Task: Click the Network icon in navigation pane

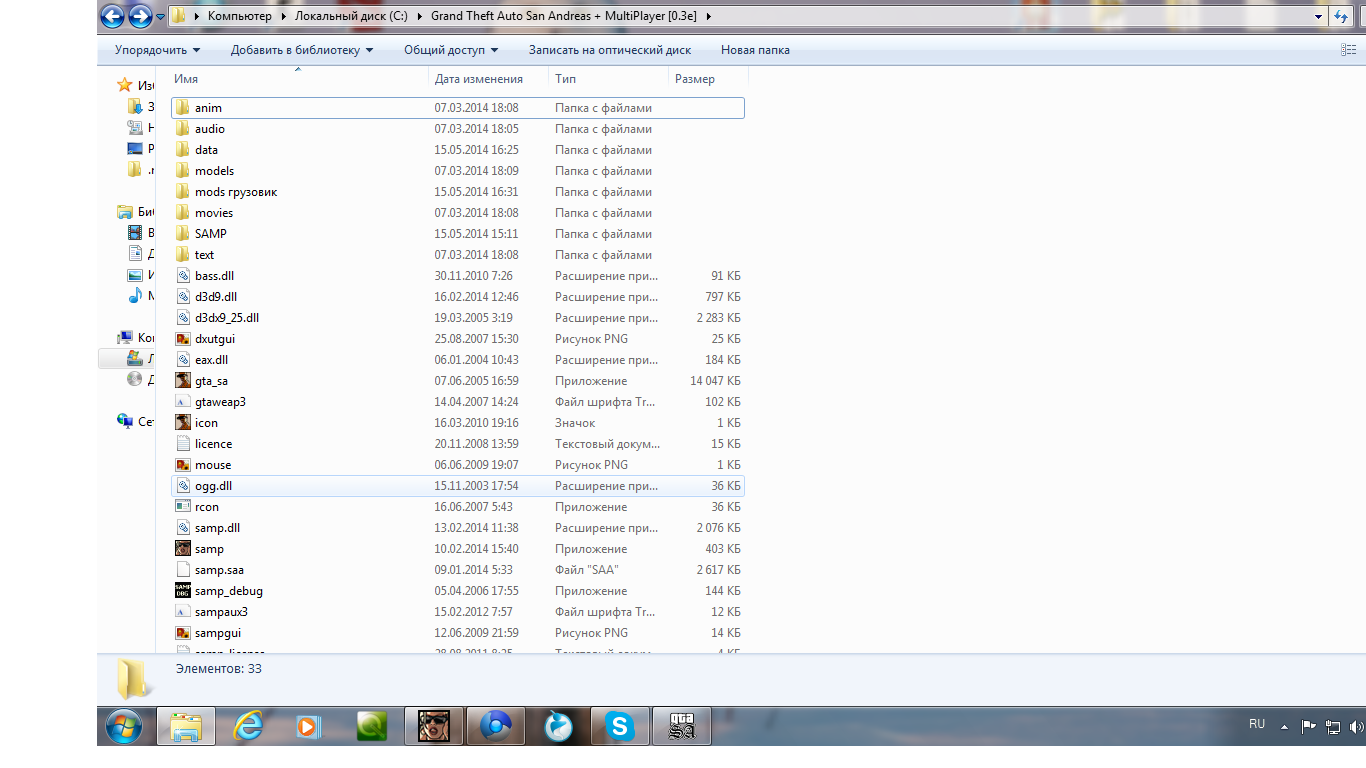Action: 125,422
